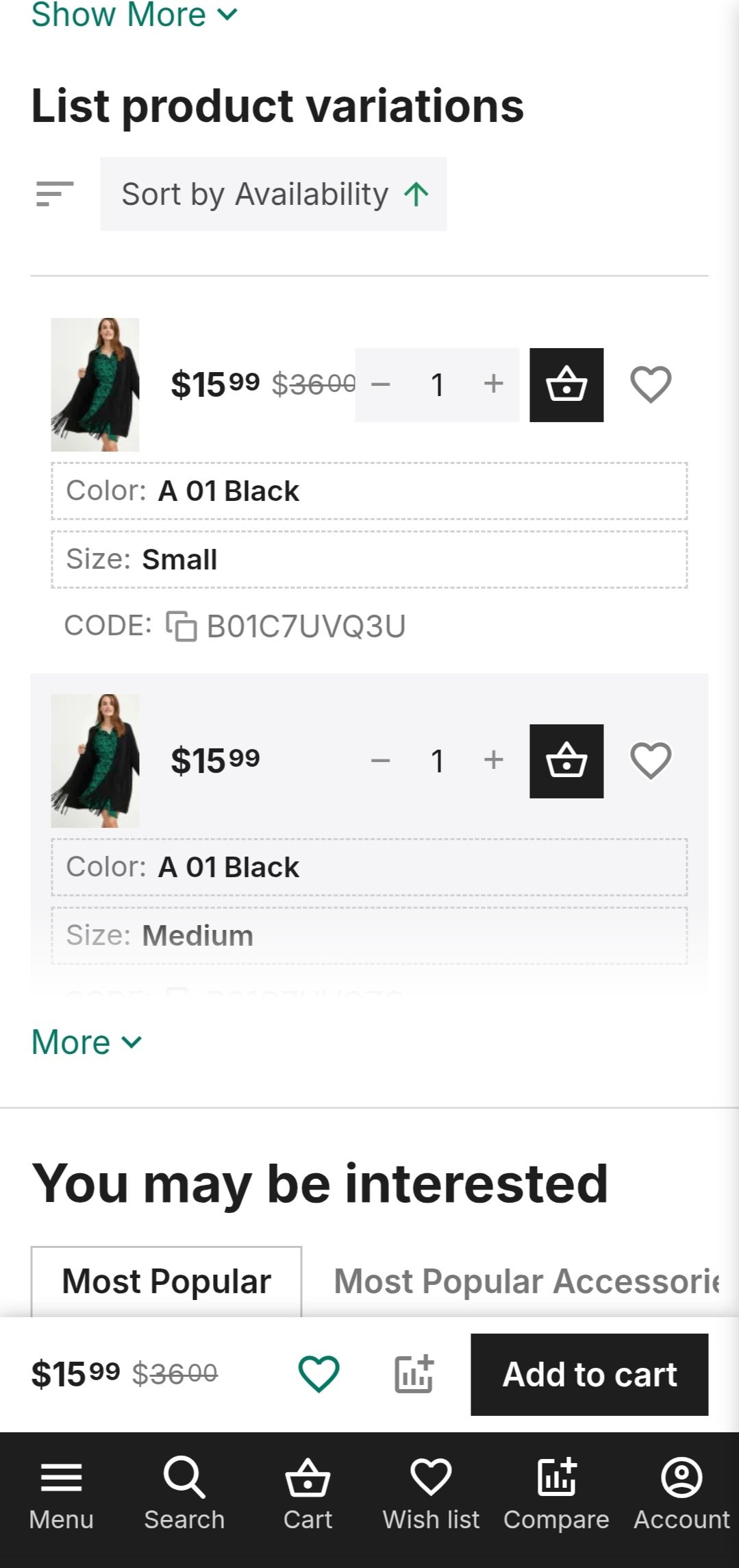Image resolution: width=739 pixels, height=1568 pixels.
Task: Expand the Show More link
Action: 134,15
